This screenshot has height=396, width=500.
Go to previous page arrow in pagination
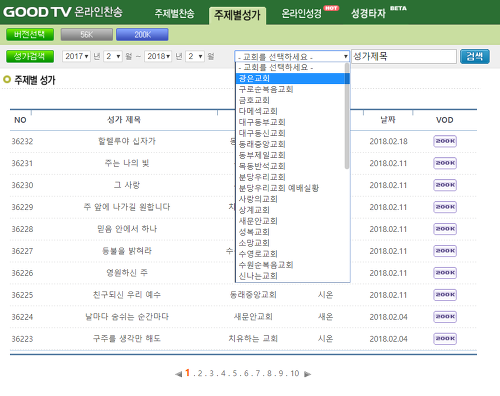(179, 374)
